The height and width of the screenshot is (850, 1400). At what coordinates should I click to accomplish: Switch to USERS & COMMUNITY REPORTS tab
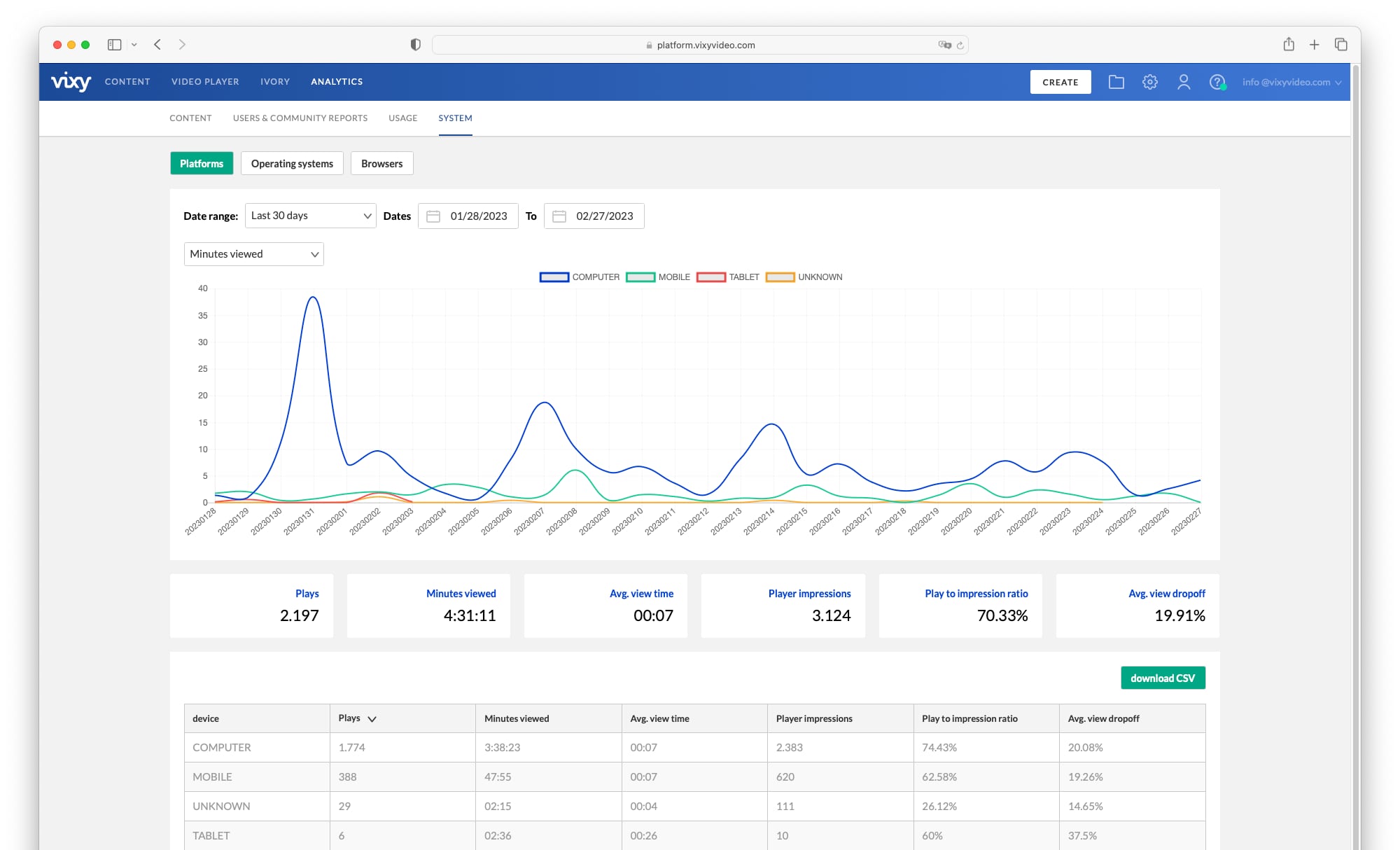[300, 118]
